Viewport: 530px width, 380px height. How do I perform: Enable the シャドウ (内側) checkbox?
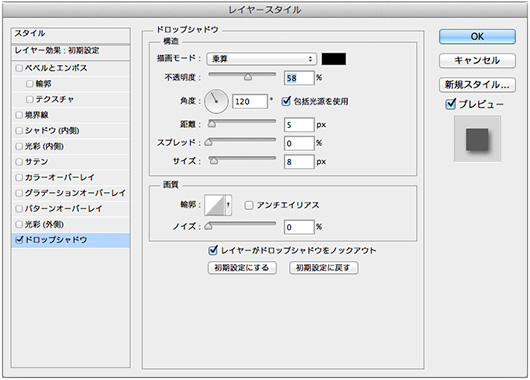pos(19,130)
